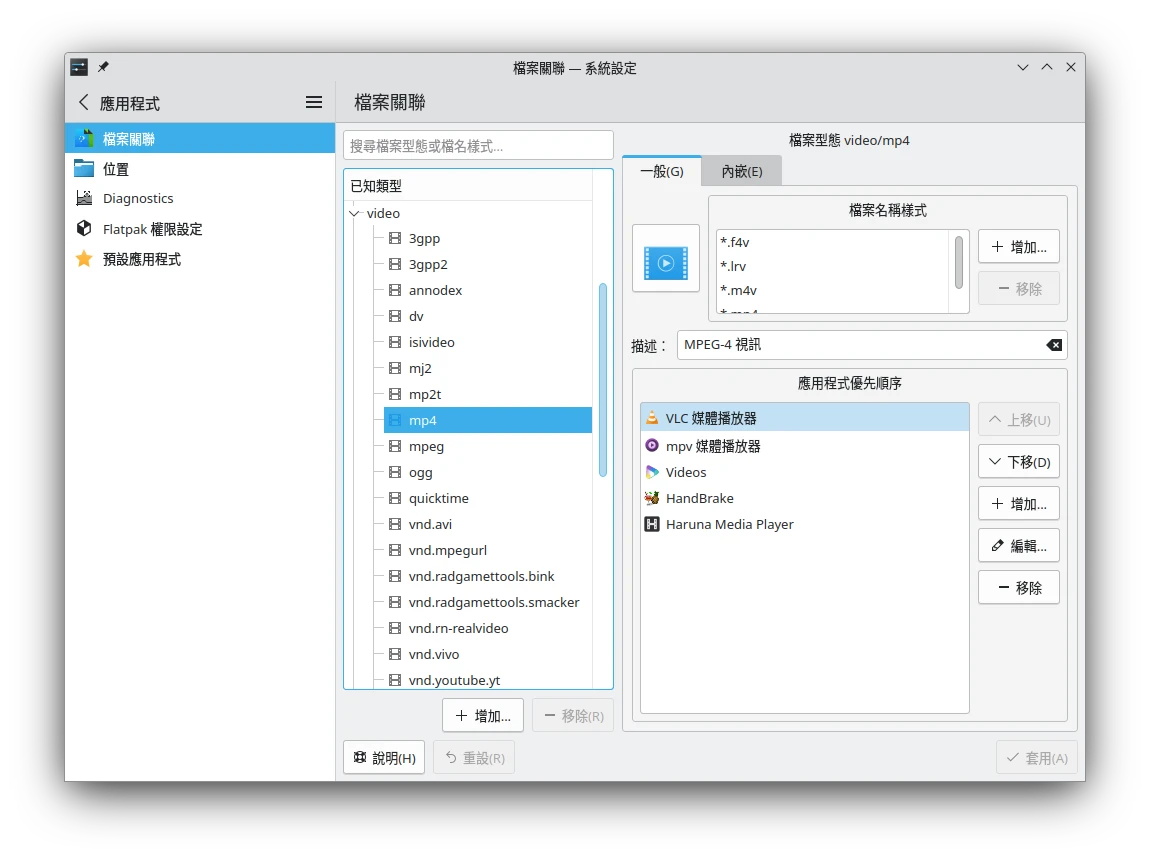Select mpv 媒體播放器 in application list

712,446
